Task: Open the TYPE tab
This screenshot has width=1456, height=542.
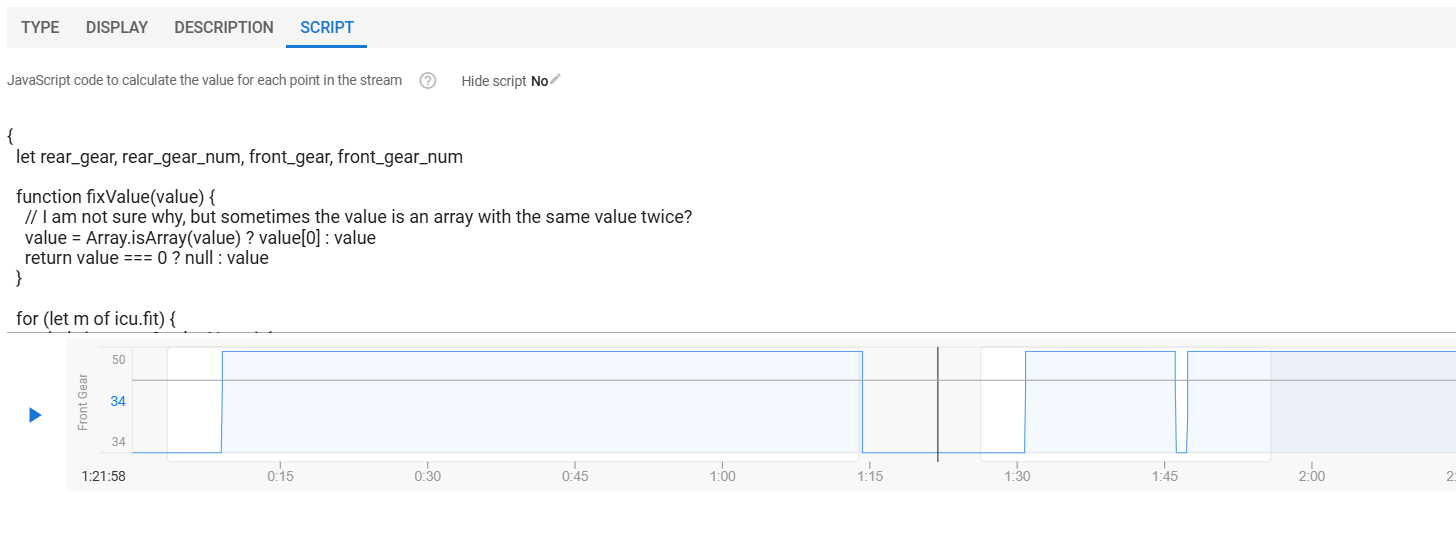Action: point(40,28)
